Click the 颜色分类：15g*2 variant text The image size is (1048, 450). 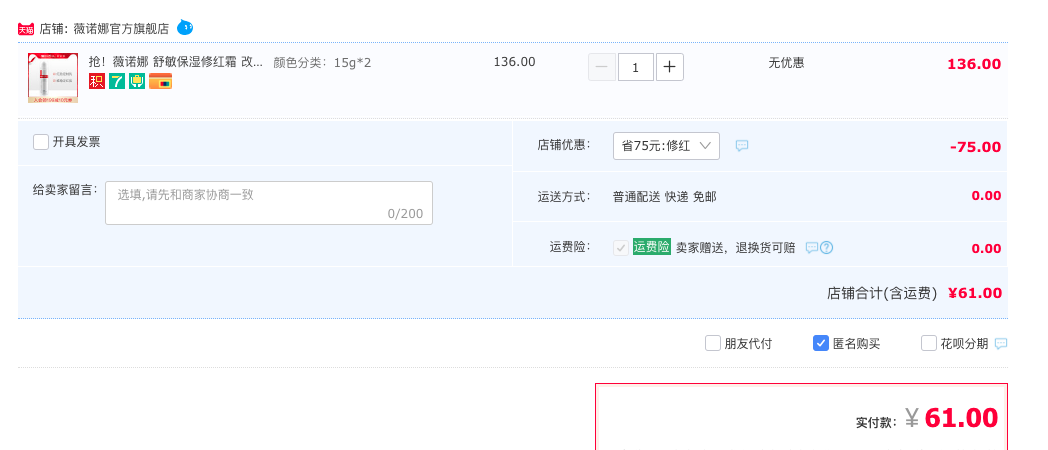pyautogui.click(x=322, y=63)
